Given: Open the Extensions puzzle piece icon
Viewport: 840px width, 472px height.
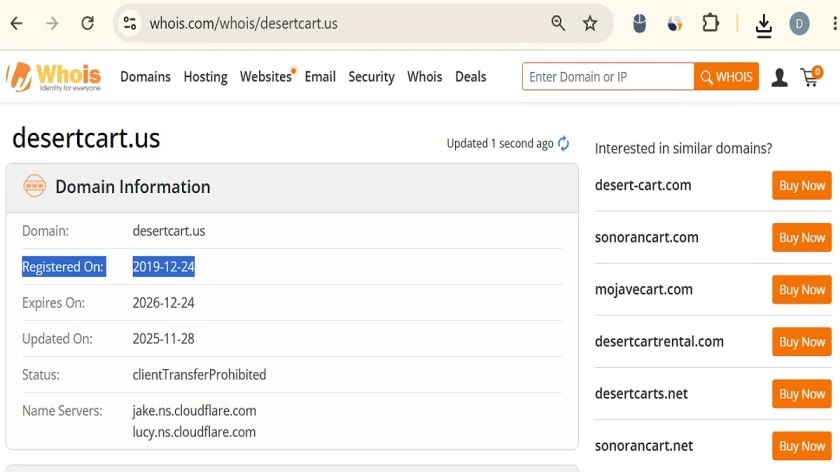Looking at the screenshot, I should tap(710, 23).
